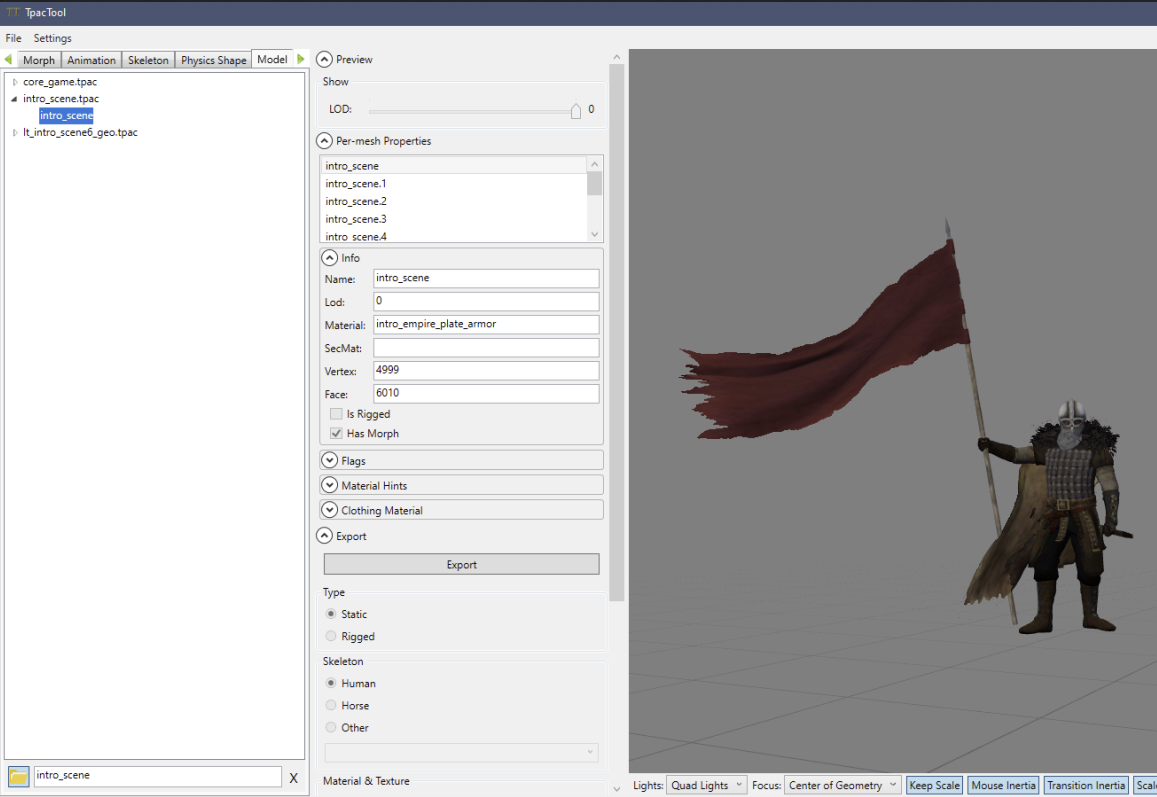1157x797 pixels.
Task: Select intro_scene in the mesh list
Action: [455, 166]
